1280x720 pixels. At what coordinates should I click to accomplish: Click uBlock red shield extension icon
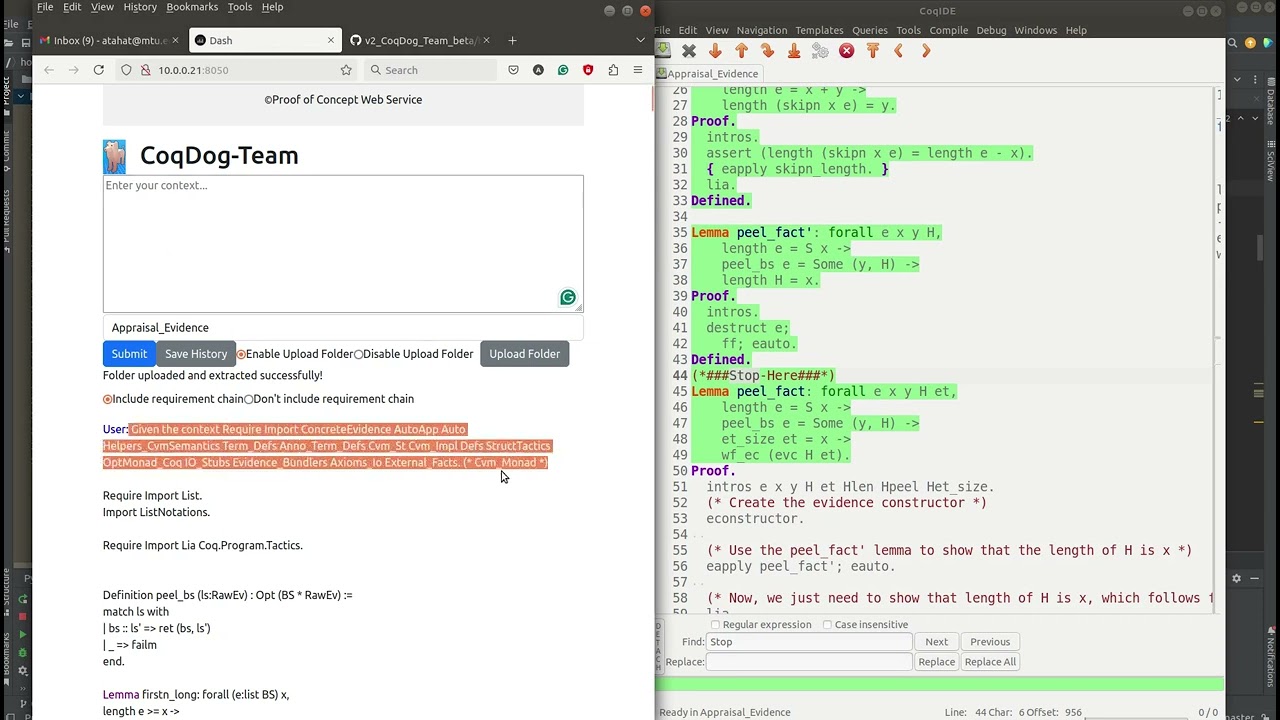pos(588,70)
